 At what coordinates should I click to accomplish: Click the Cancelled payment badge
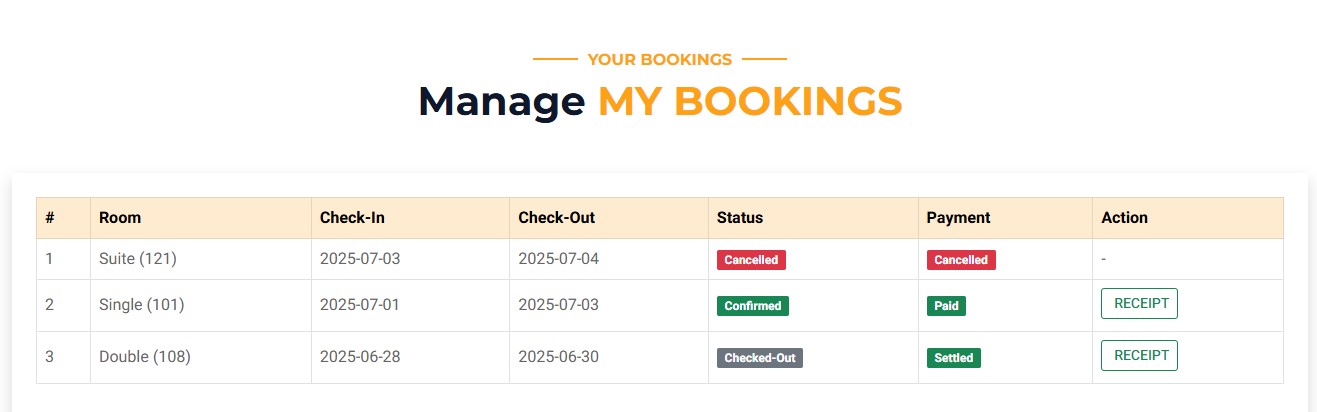(961, 260)
